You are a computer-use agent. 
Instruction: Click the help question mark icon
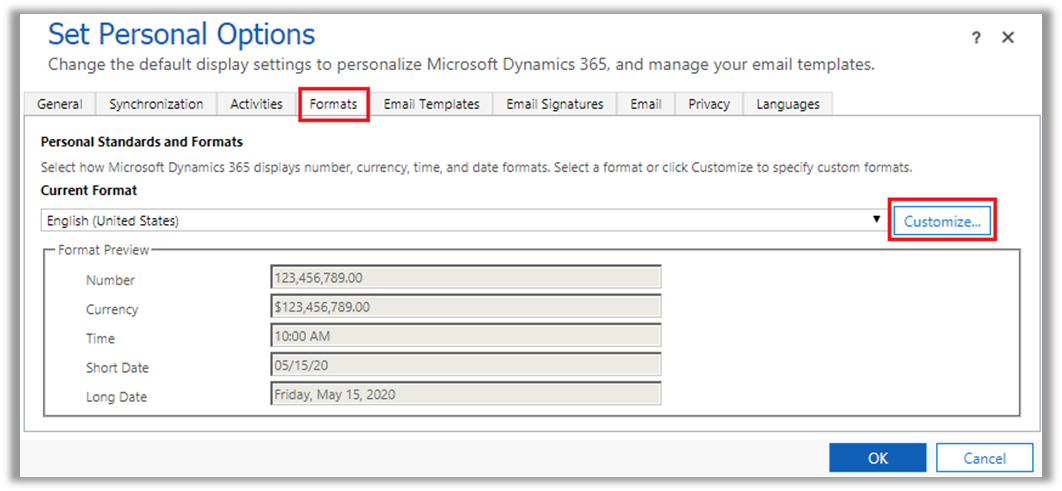(976, 38)
